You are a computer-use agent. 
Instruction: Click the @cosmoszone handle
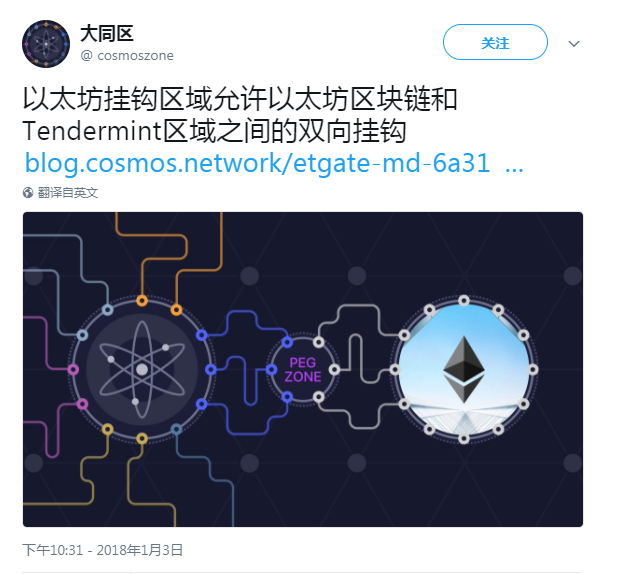point(127,56)
